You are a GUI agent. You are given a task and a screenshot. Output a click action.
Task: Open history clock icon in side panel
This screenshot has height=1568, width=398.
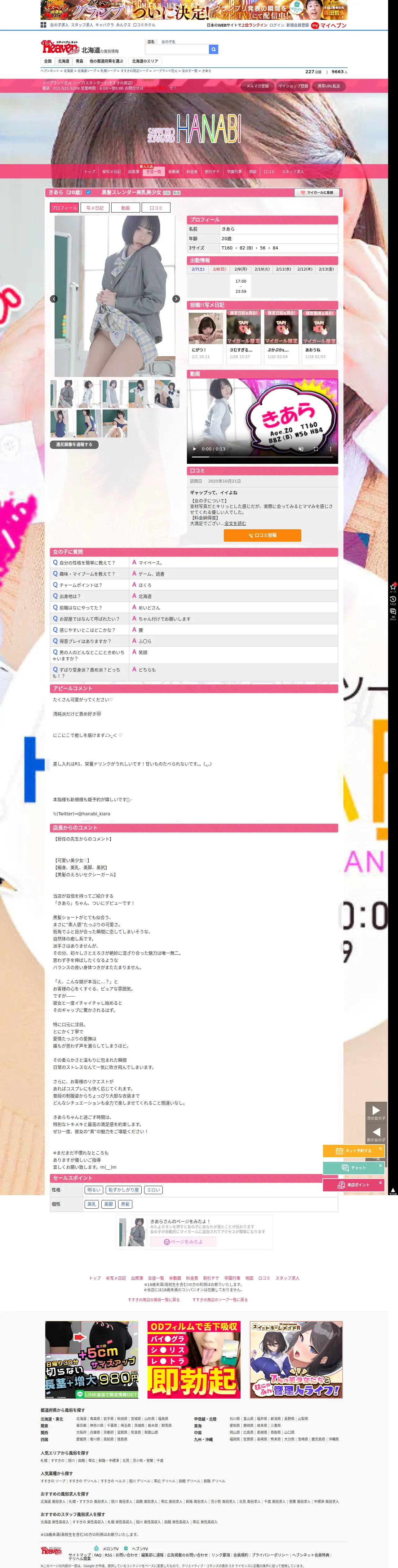(x=392, y=600)
